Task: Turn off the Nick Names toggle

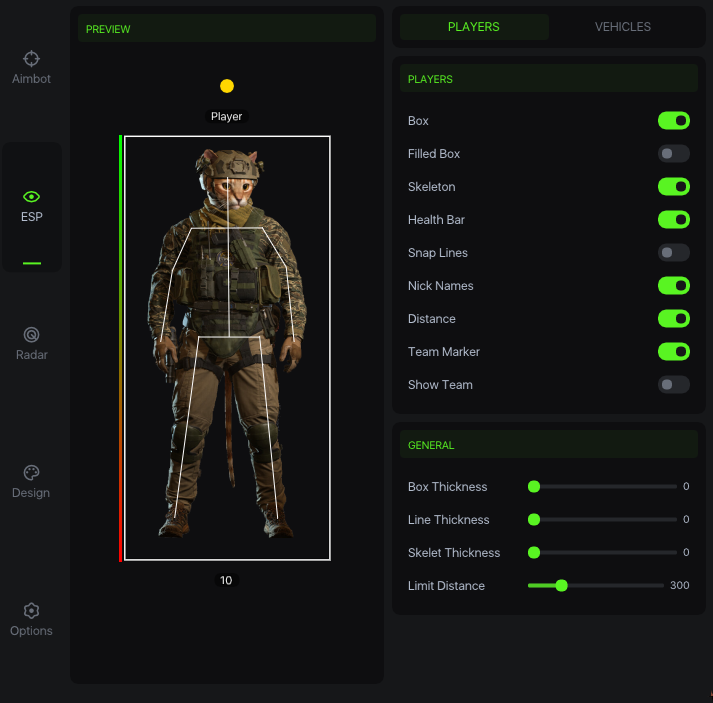Action: click(x=673, y=286)
